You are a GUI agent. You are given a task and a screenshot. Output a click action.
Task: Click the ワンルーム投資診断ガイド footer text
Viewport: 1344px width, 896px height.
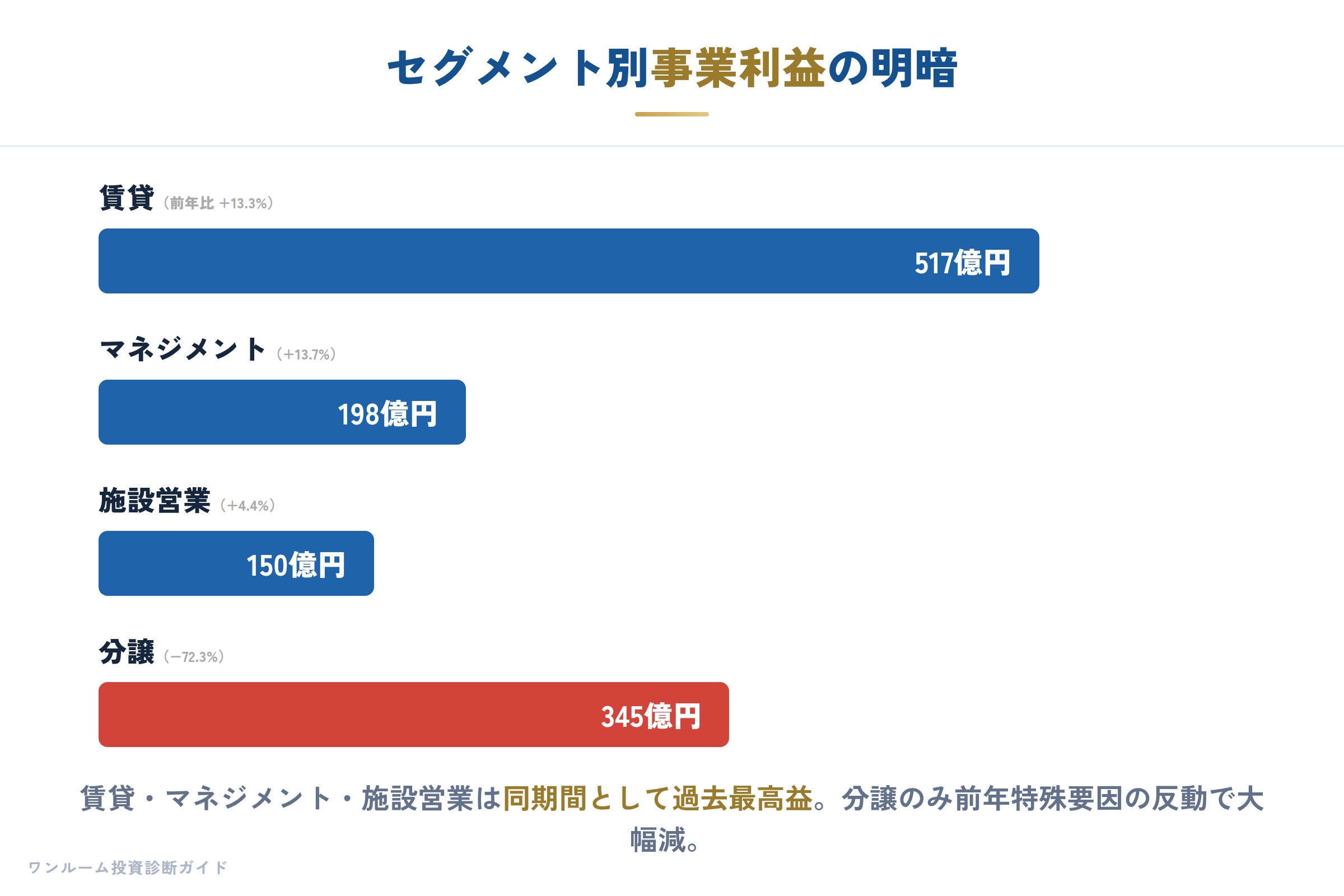pos(128,867)
